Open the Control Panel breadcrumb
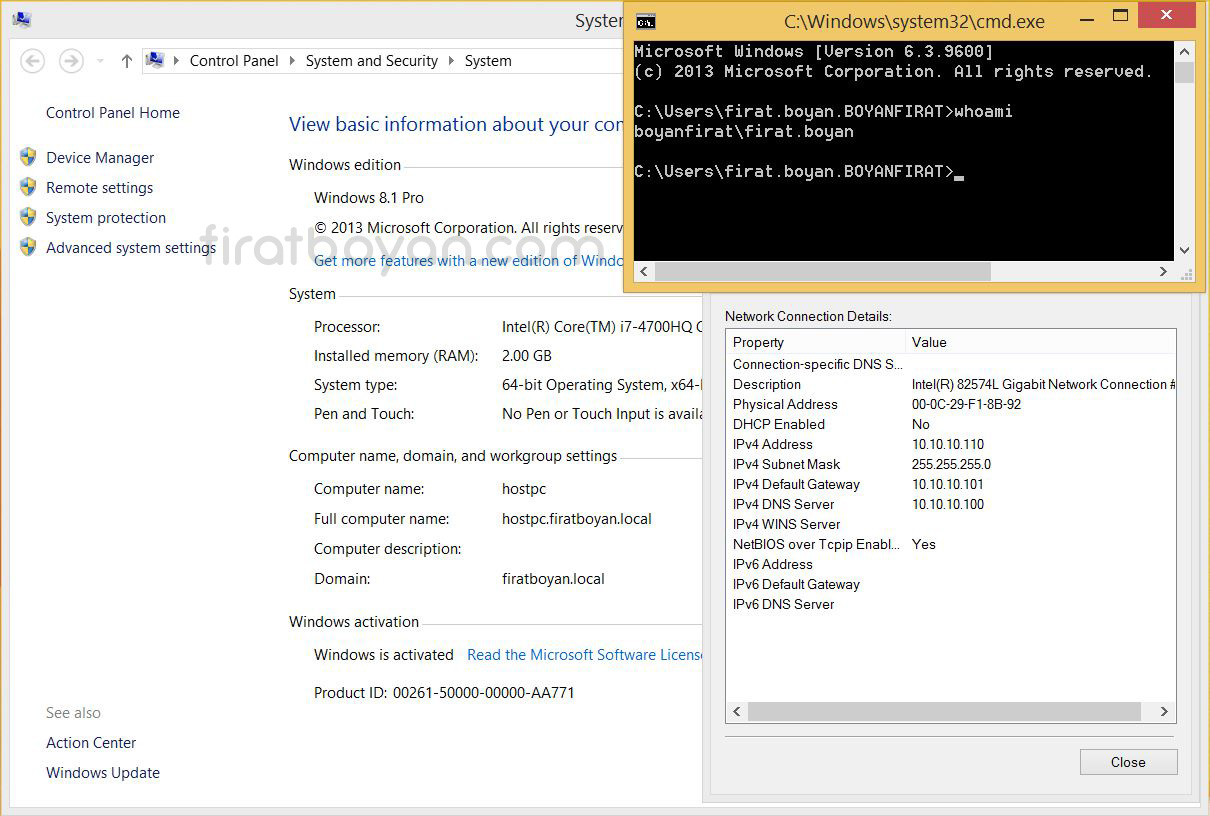 [x=234, y=61]
